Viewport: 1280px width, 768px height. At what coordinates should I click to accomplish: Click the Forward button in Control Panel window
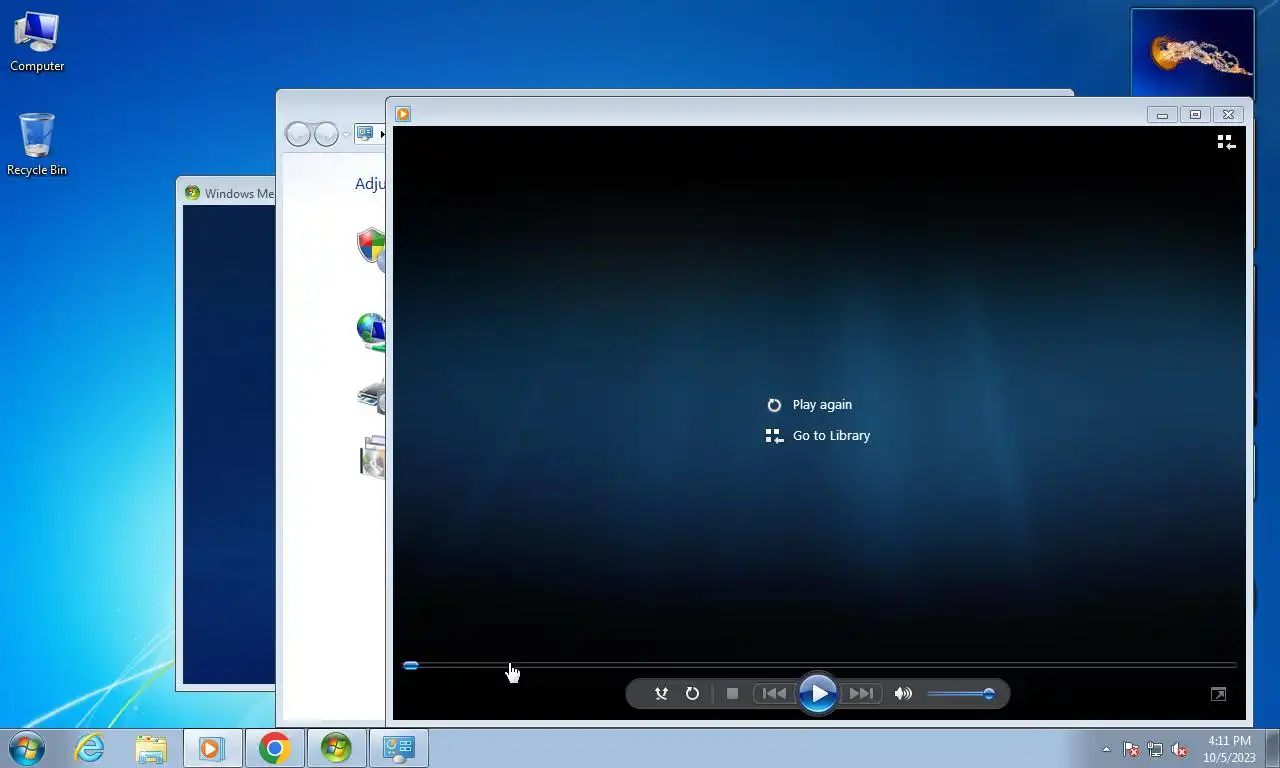pyautogui.click(x=326, y=133)
